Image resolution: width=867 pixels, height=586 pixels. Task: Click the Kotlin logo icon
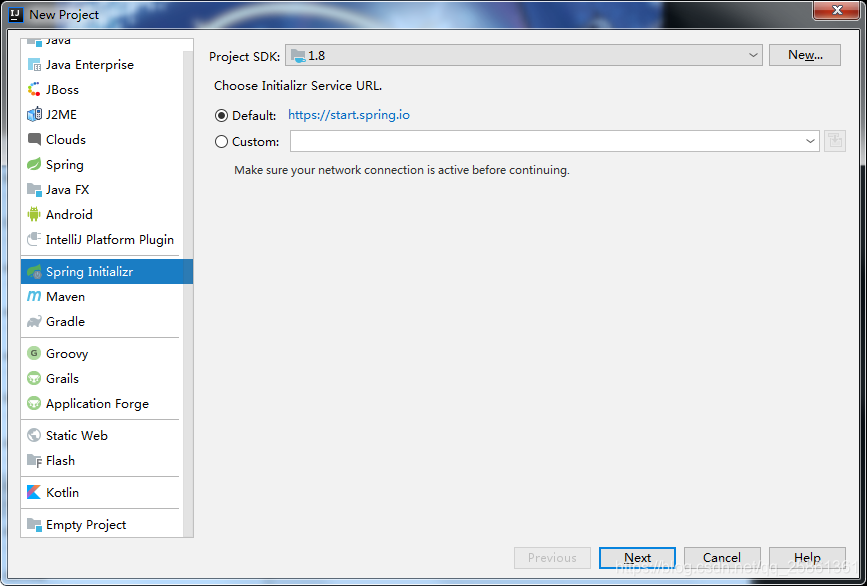pos(34,492)
